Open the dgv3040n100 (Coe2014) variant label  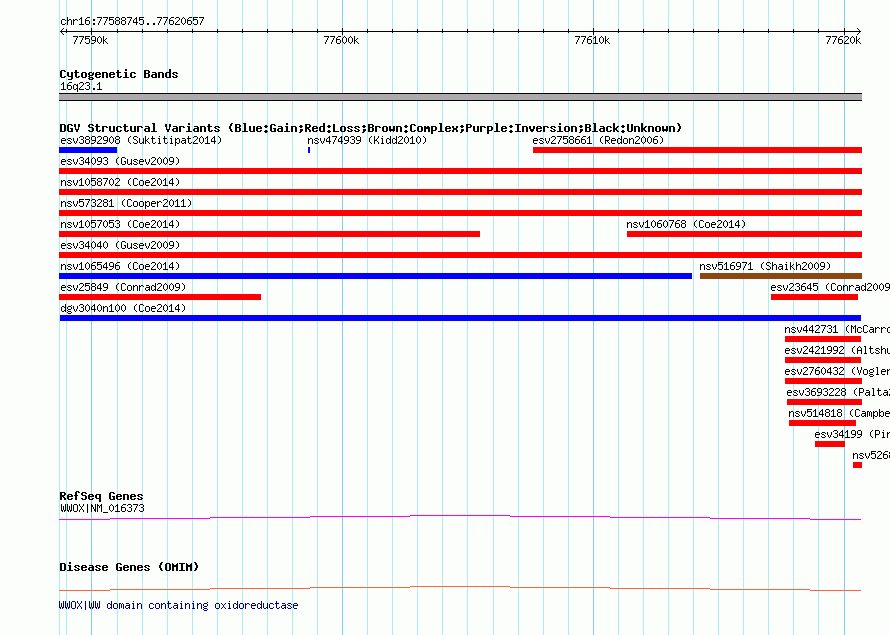click(123, 308)
